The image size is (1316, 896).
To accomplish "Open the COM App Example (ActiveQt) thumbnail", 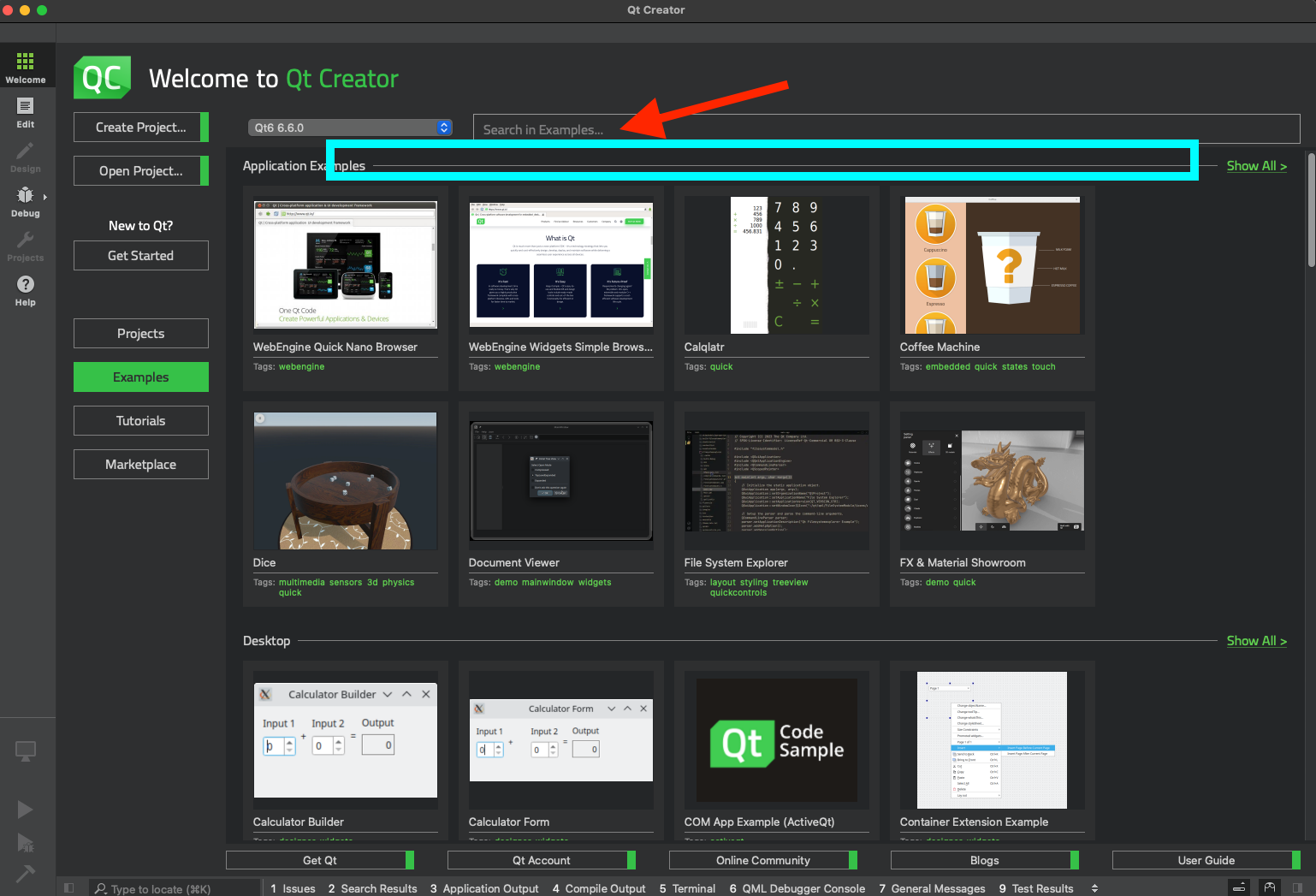I will click(777, 740).
